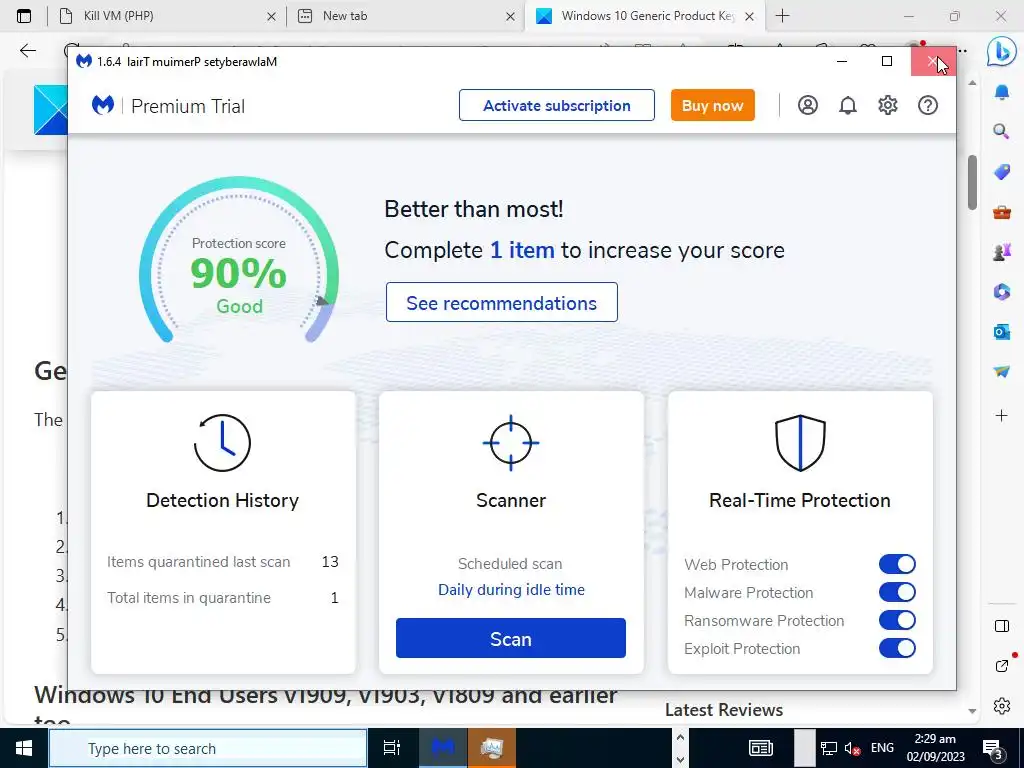This screenshot has width=1024, height=768.
Task: Click See recommendations button
Action: pyautogui.click(x=502, y=302)
